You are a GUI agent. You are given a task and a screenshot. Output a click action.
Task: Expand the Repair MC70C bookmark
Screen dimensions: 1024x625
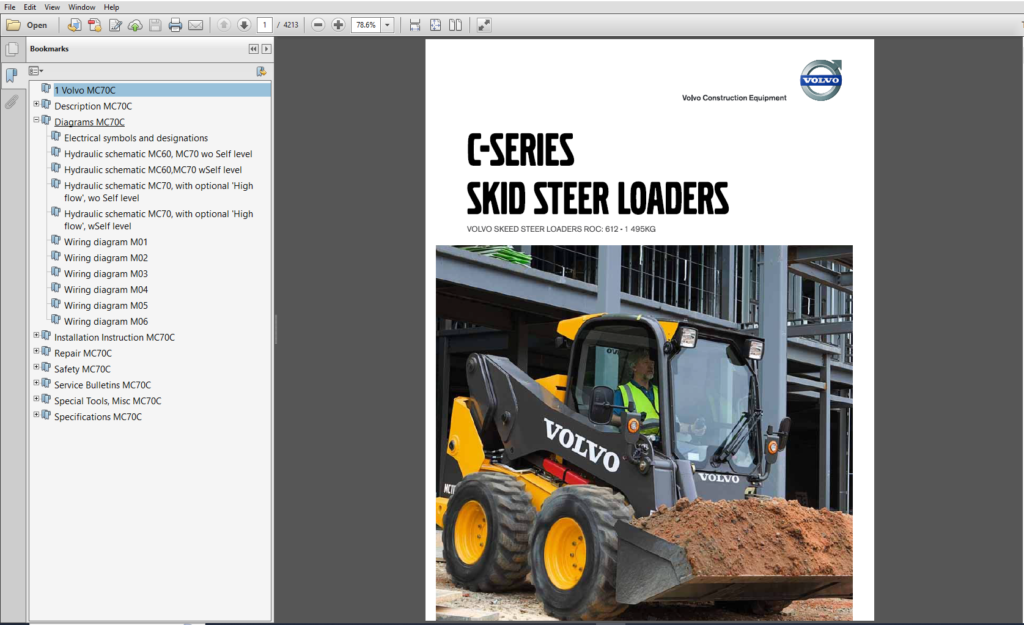point(35,352)
